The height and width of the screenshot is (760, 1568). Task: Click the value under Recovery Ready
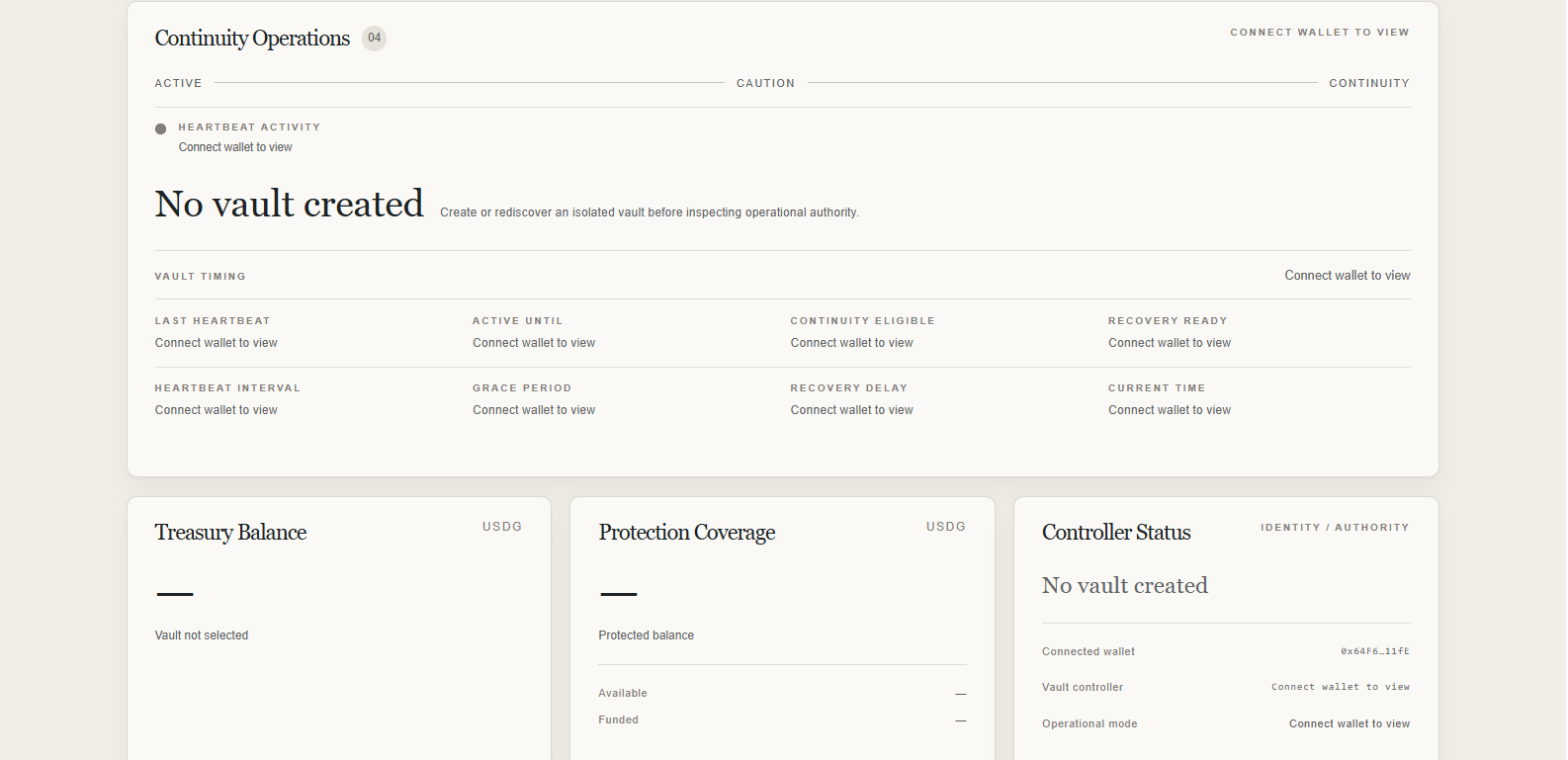(1170, 343)
